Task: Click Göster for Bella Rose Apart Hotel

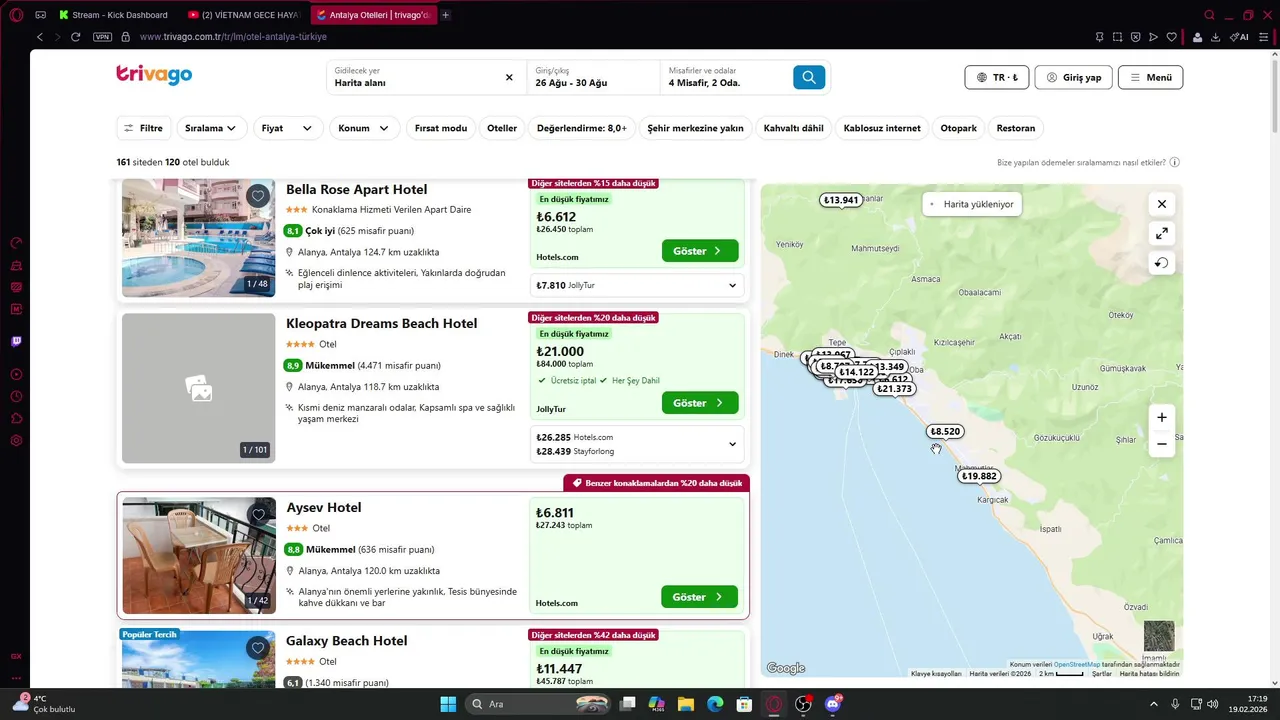Action: pyautogui.click(x=700, y=251)
